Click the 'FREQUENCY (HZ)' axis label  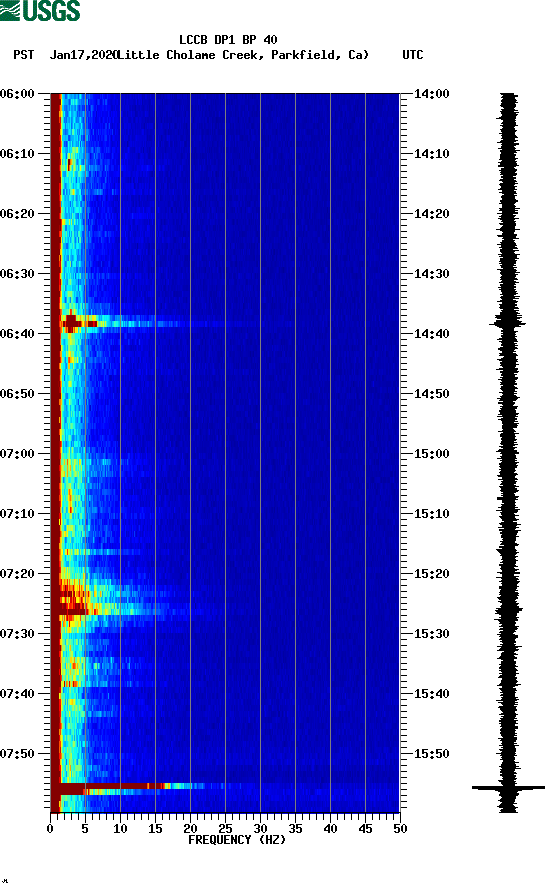(237, 840)
